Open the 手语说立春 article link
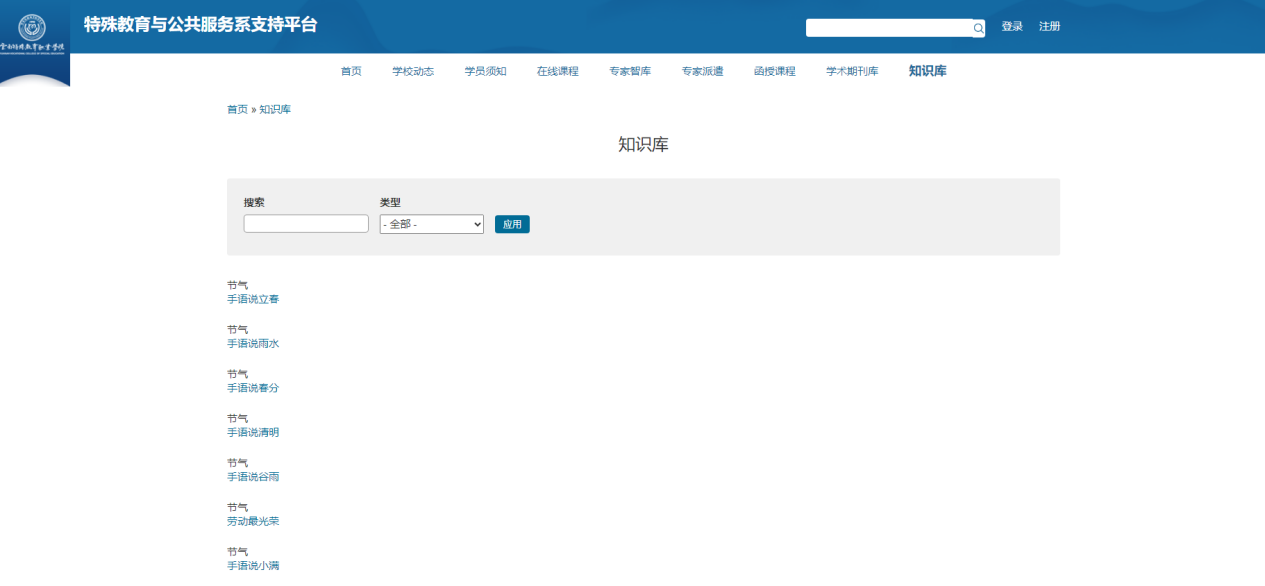This screenshot has width=1265, height=586. [253, 299]
